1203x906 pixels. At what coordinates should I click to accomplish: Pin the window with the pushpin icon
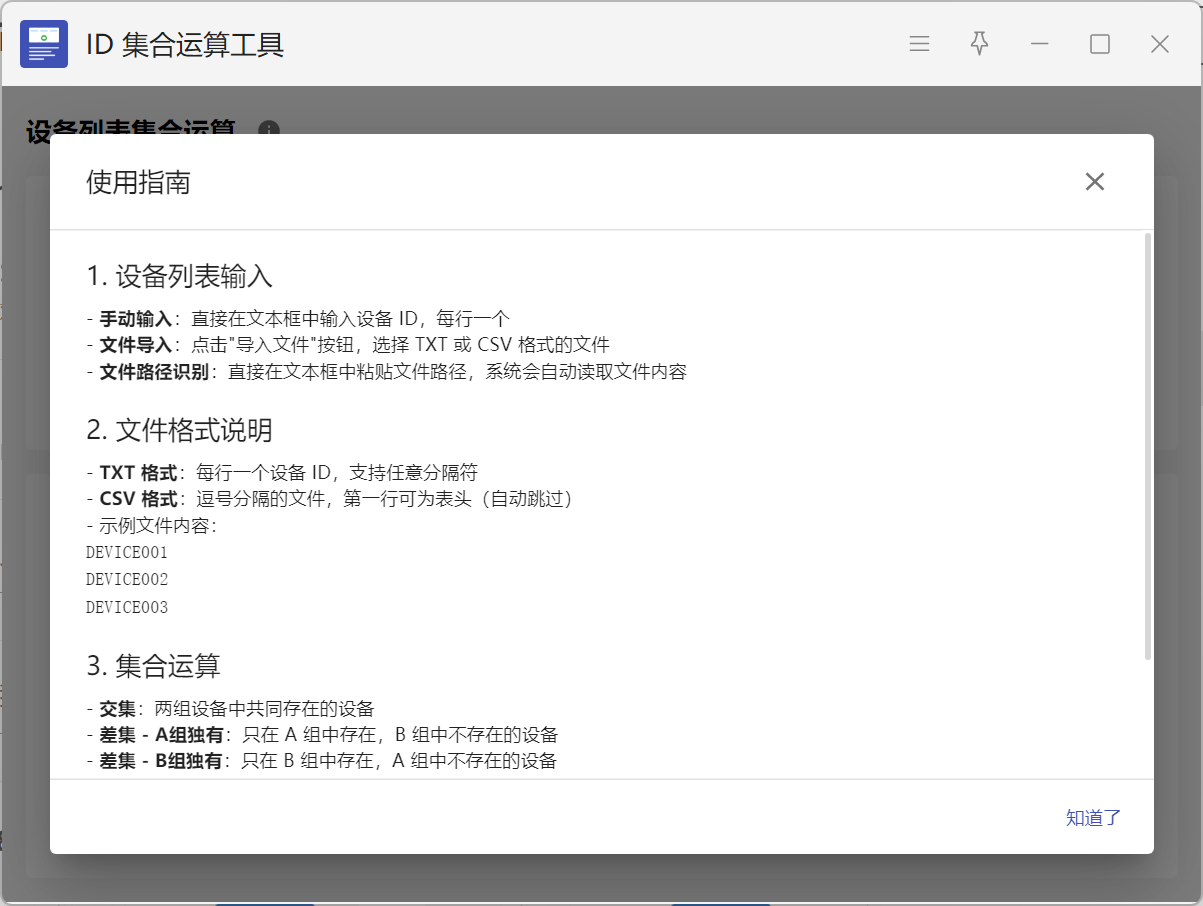coord(979,44)
